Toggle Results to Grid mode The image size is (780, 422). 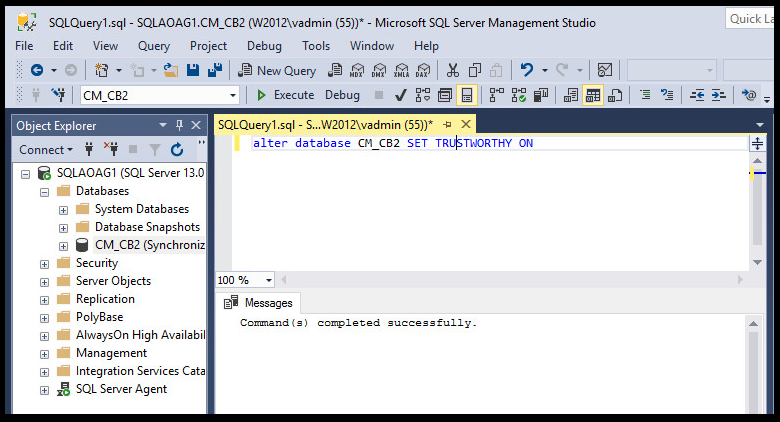click(593, 95)
